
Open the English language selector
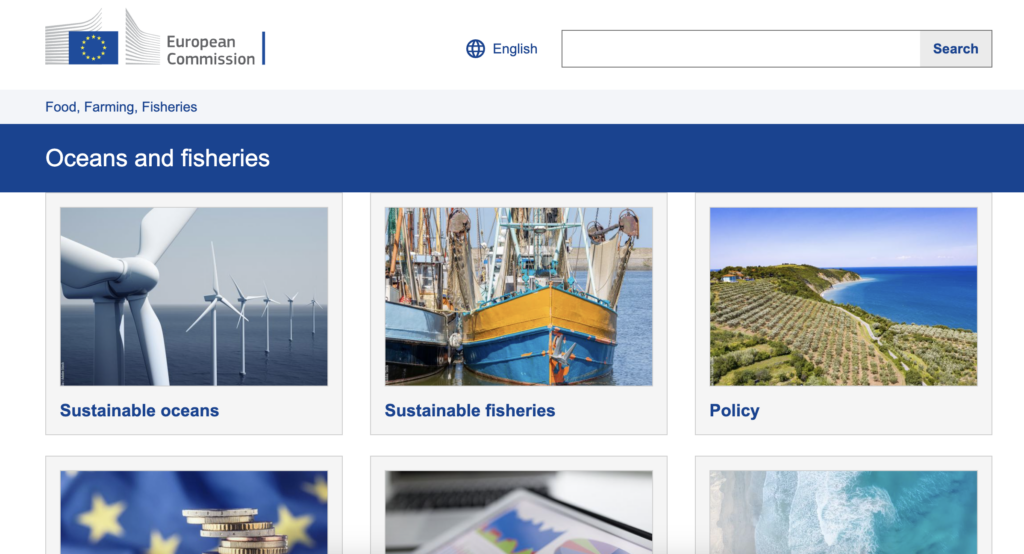502,49
